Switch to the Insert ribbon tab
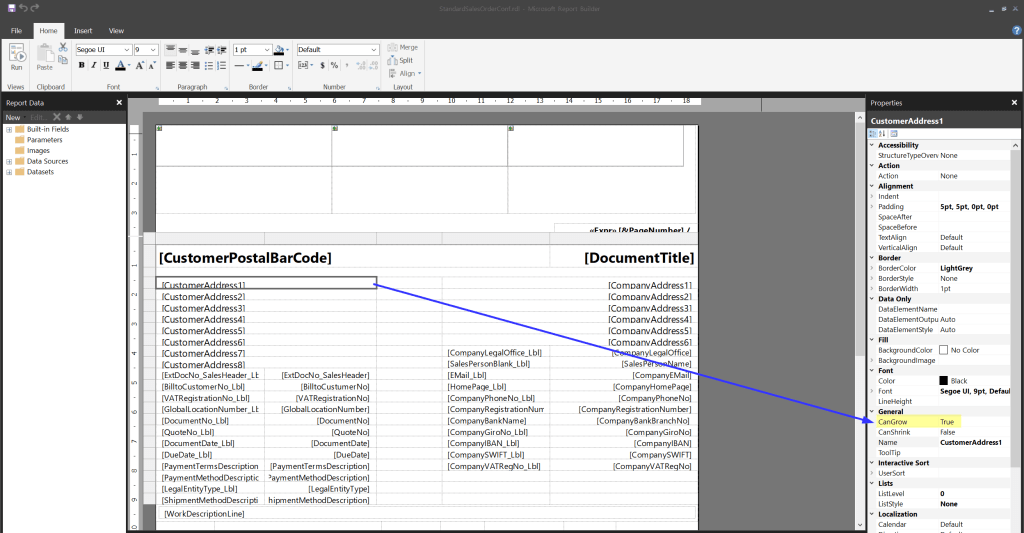1024x533 pixels. (x=83, y=31)
